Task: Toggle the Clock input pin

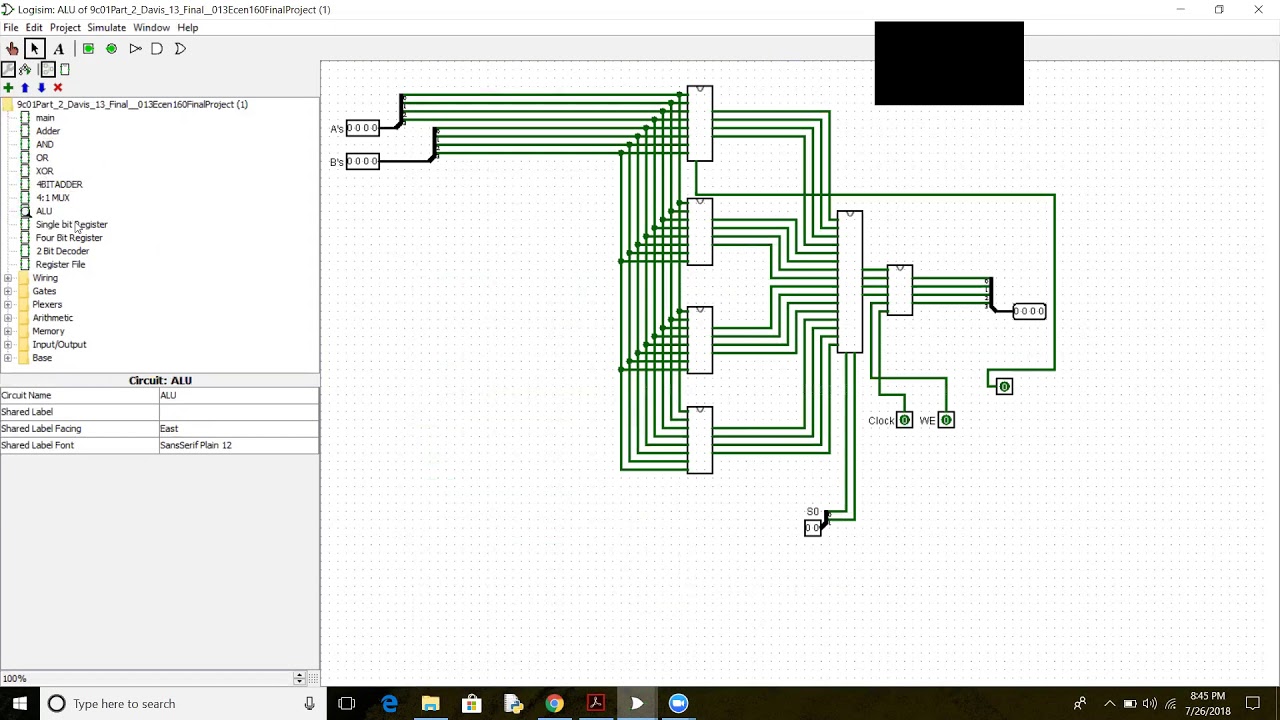Action: coord(904,420)
